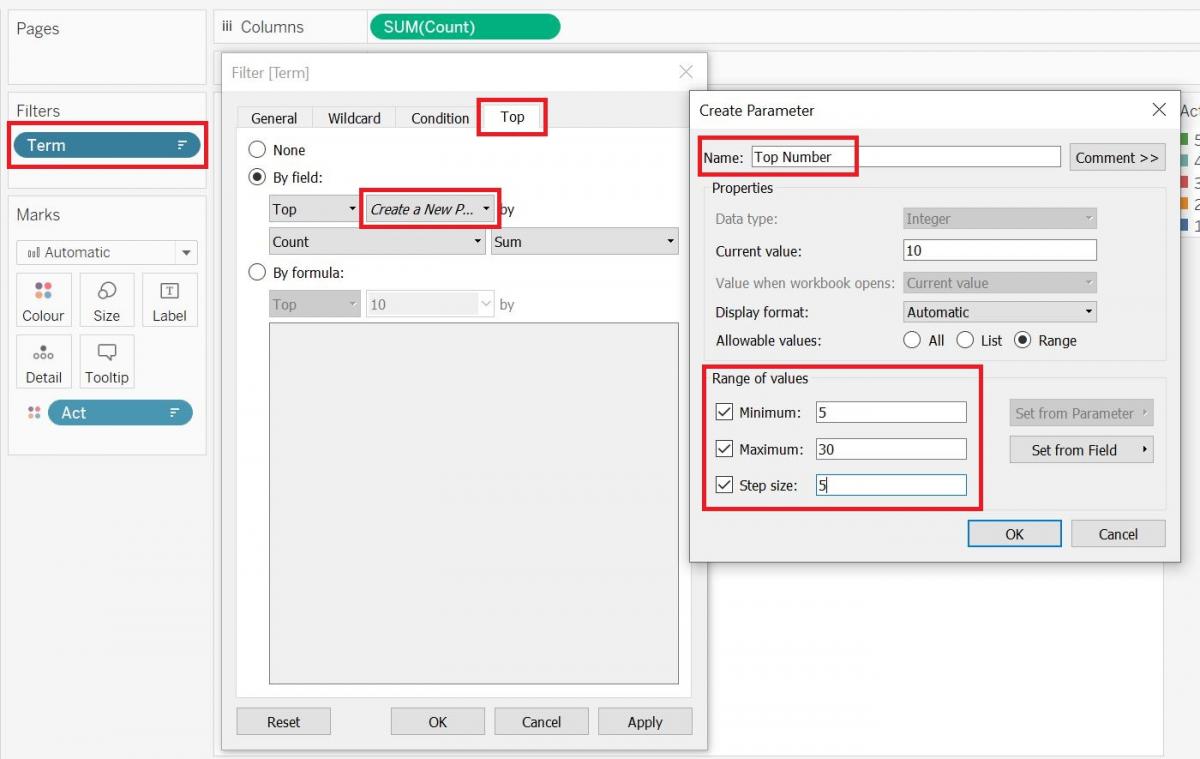
Task: Click the Current value field
Action: pos(1000,250)
